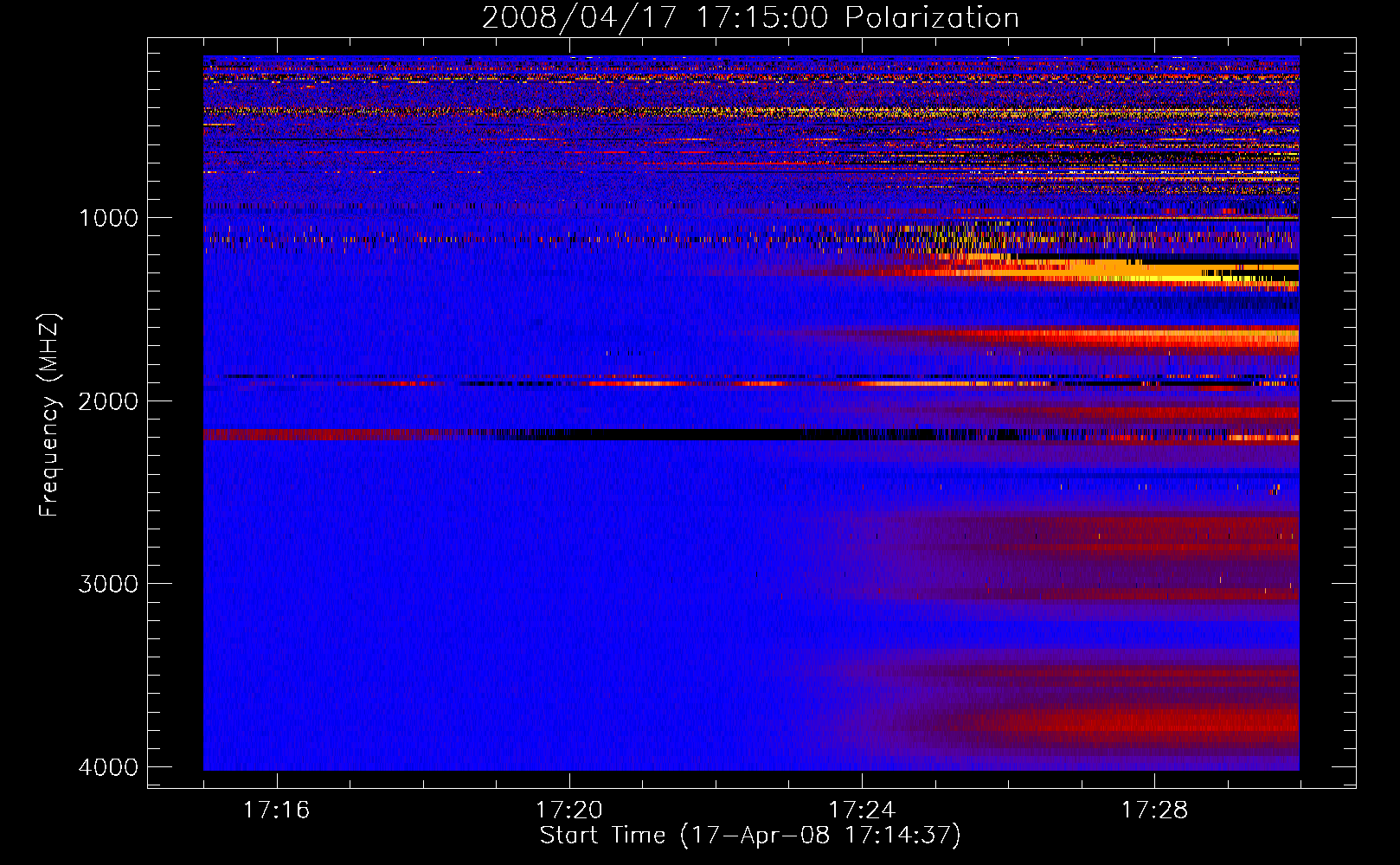The image size is (1400, 865).
Task: Click the 'Frequency (MHZ)' axis label
Action: pos(49,415)
